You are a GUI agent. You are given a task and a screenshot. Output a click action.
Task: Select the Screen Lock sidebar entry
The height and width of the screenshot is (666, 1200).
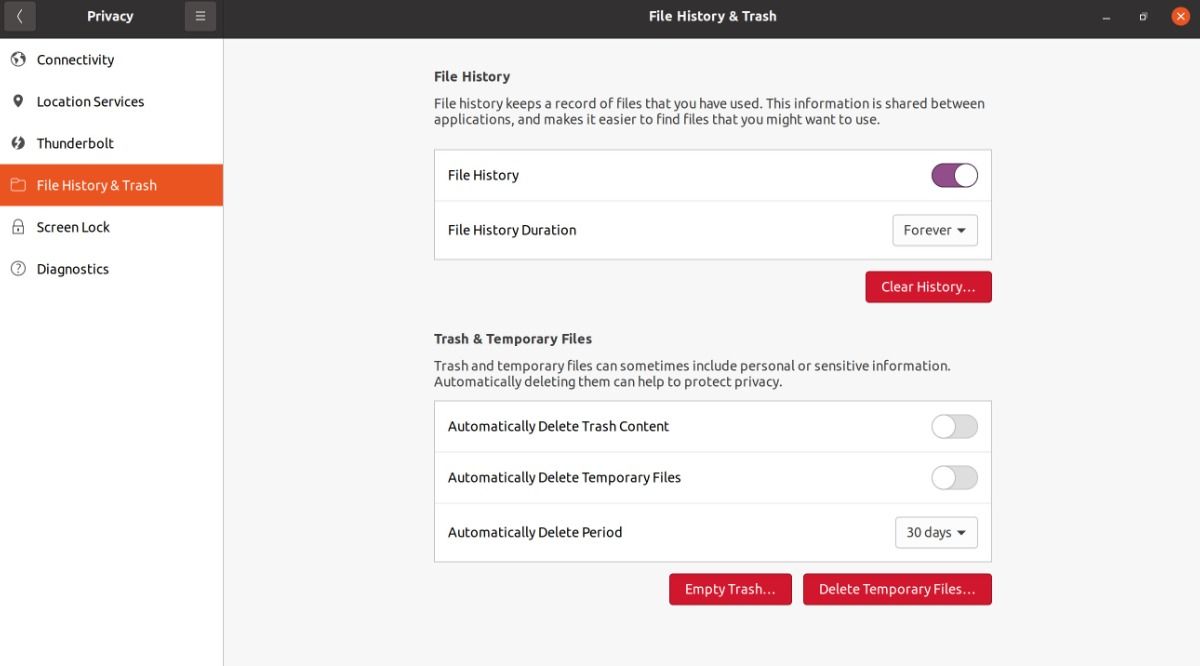click(73, 227)
